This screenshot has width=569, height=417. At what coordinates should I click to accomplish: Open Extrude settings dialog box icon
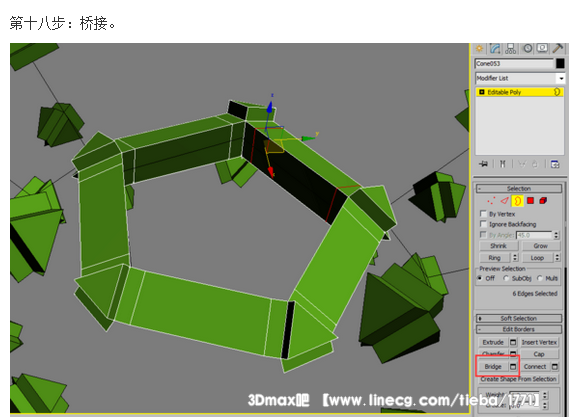[513, 342]
